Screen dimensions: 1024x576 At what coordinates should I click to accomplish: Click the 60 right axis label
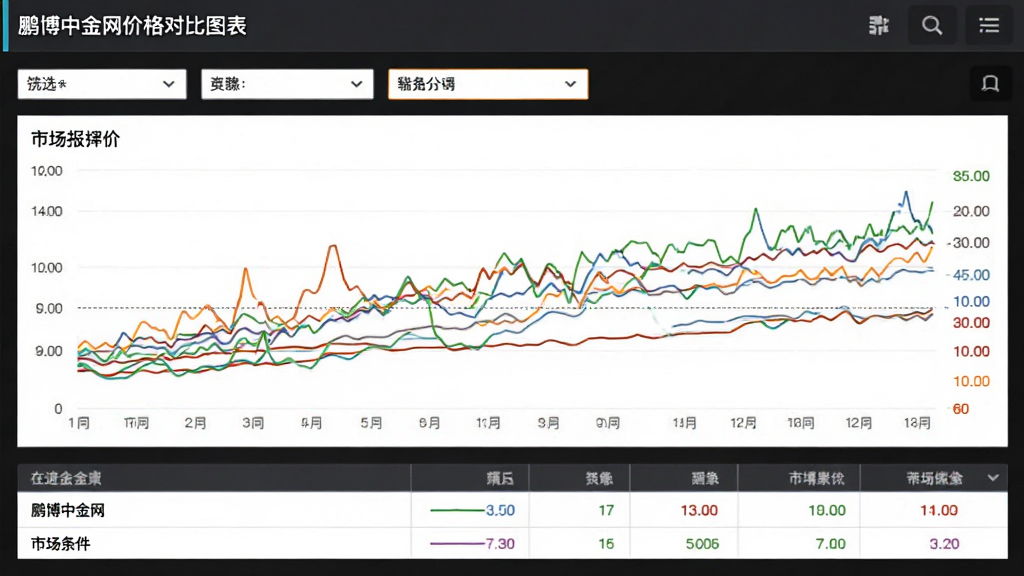pyautogui.click(x=961, y=409)
